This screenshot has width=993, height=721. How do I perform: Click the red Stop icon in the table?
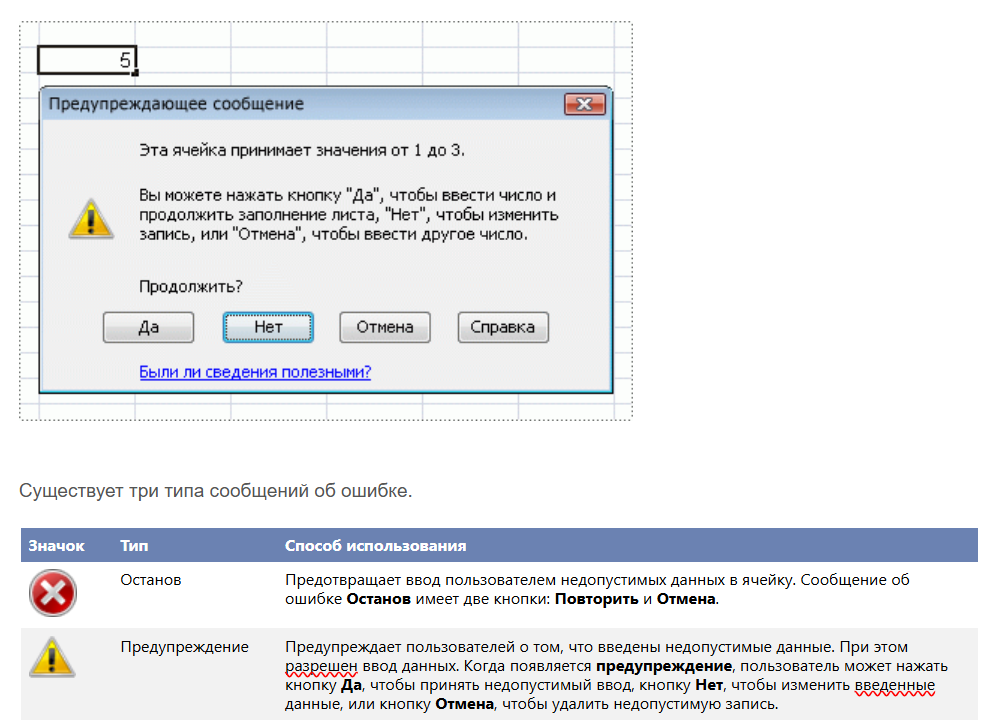pyautogui.click(x=52, y=594)
